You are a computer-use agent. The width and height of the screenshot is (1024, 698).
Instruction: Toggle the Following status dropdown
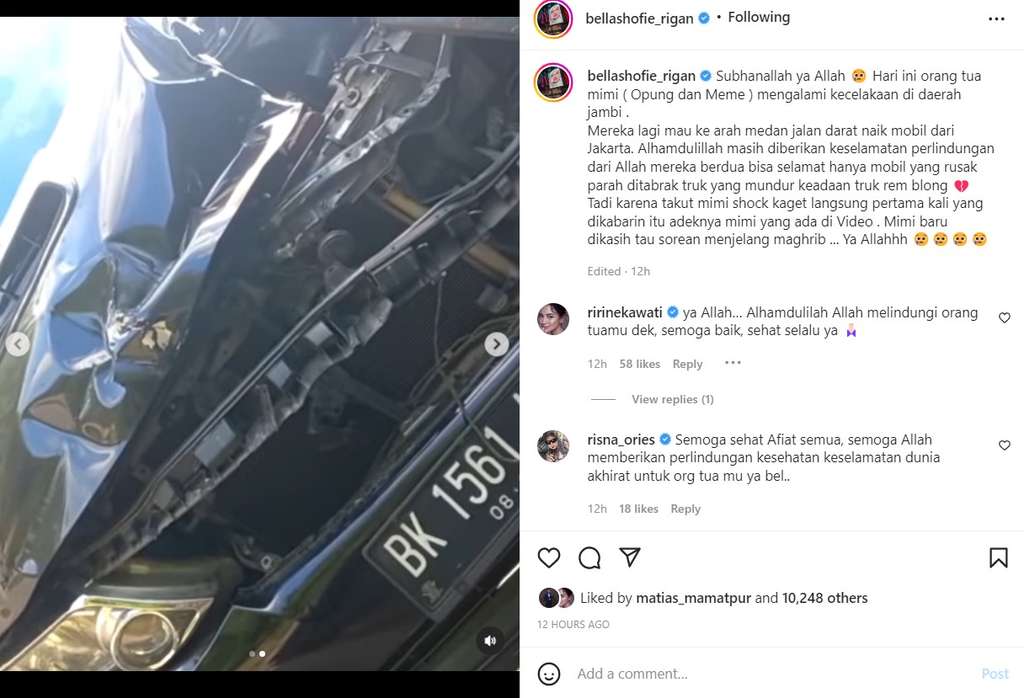[x=758, y=18]
